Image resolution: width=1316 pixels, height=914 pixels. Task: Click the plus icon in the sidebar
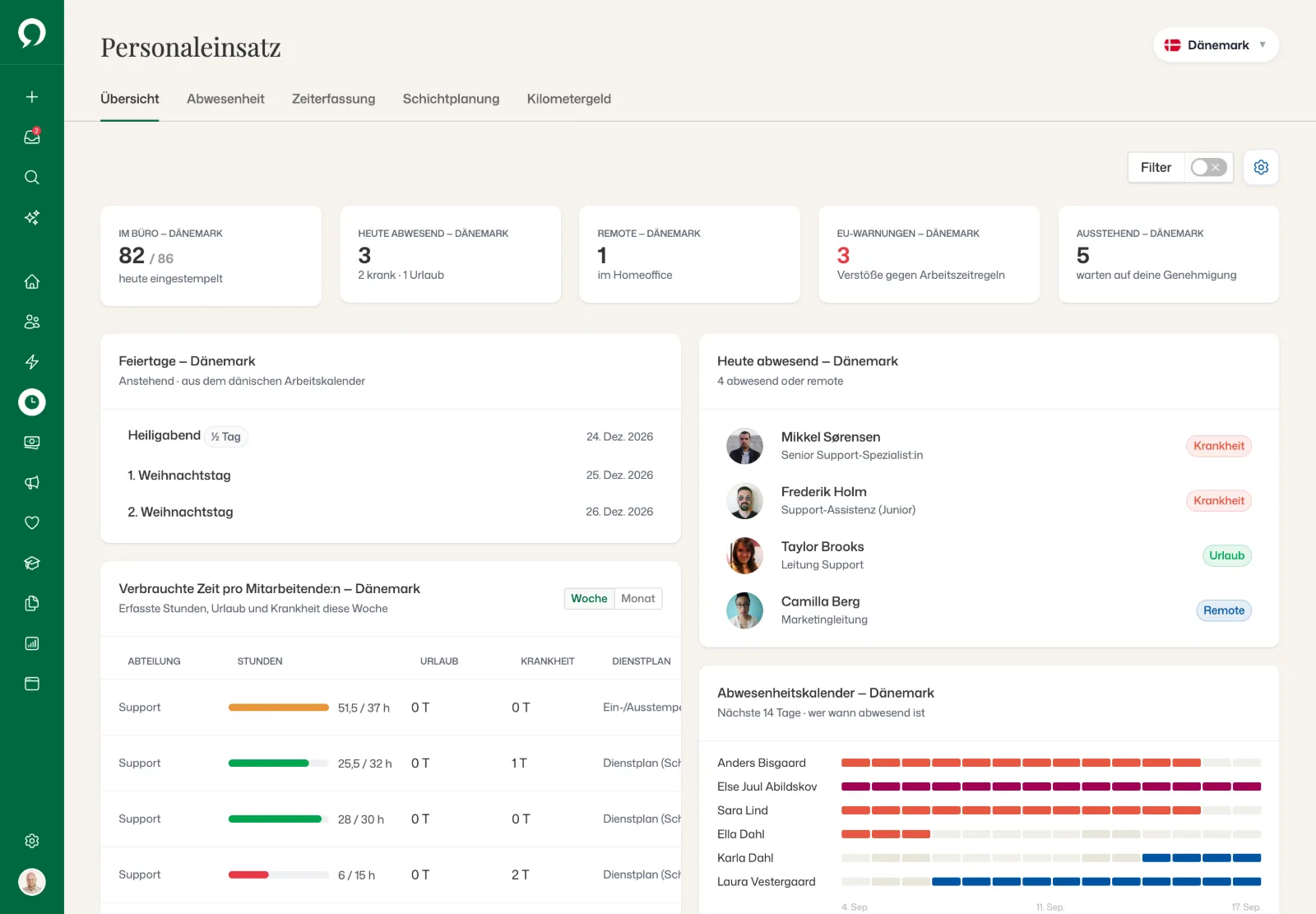pos(32,97)
